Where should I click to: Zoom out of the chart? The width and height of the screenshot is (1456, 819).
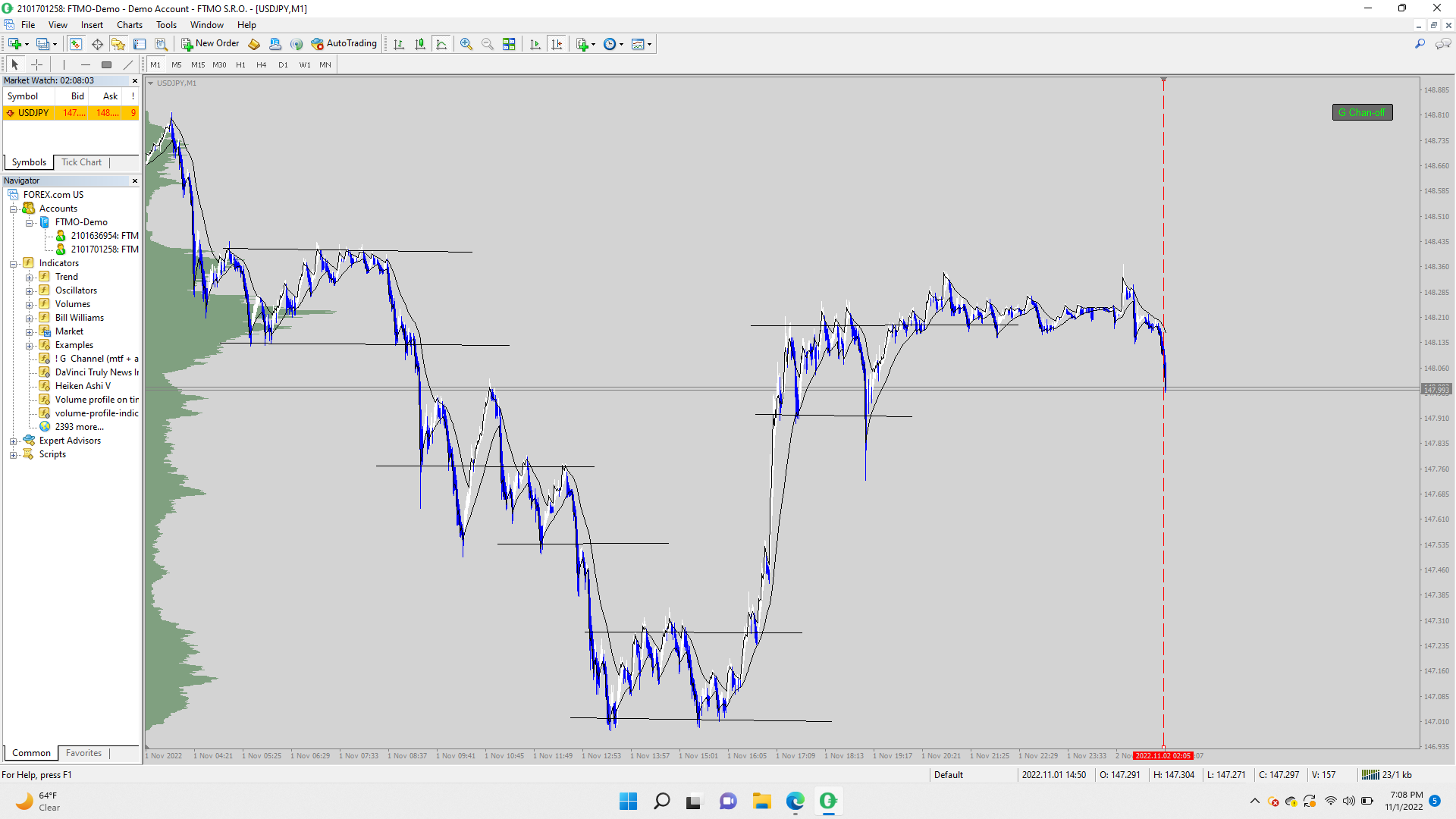488,44
